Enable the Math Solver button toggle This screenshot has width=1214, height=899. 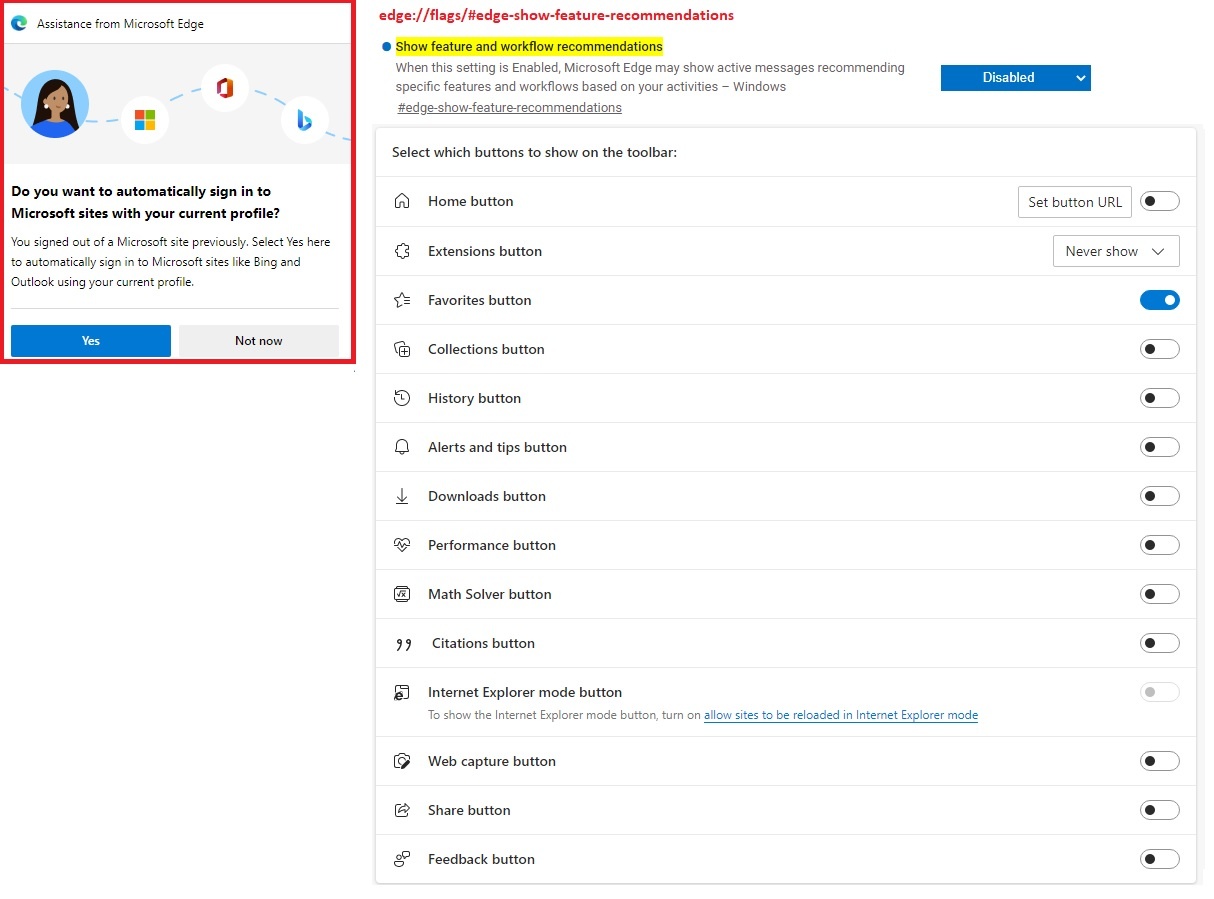click(x=1160, y=594)
